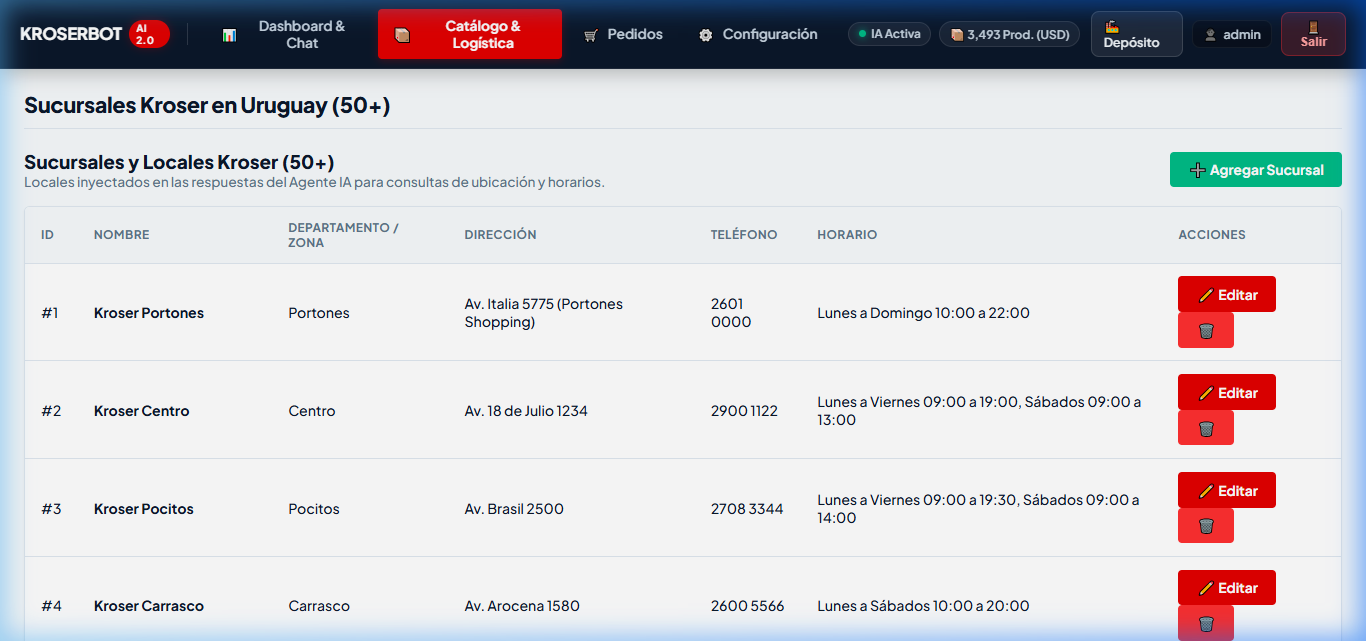Image resolution: width=1366 pixels, height=641 pixels.
Task: Open the Depósito button in the header
Action: pyautogui.click(x=1137, y=34)
